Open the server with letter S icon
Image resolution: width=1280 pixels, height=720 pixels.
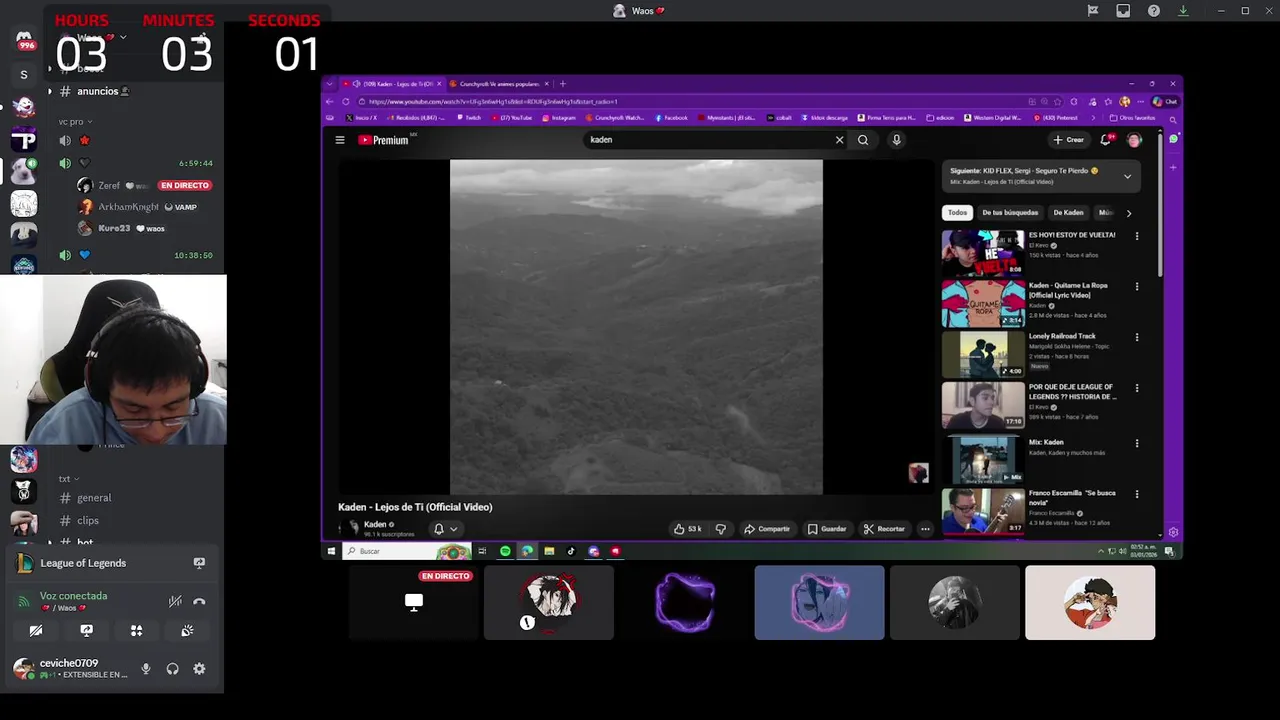tap(24, 74)
